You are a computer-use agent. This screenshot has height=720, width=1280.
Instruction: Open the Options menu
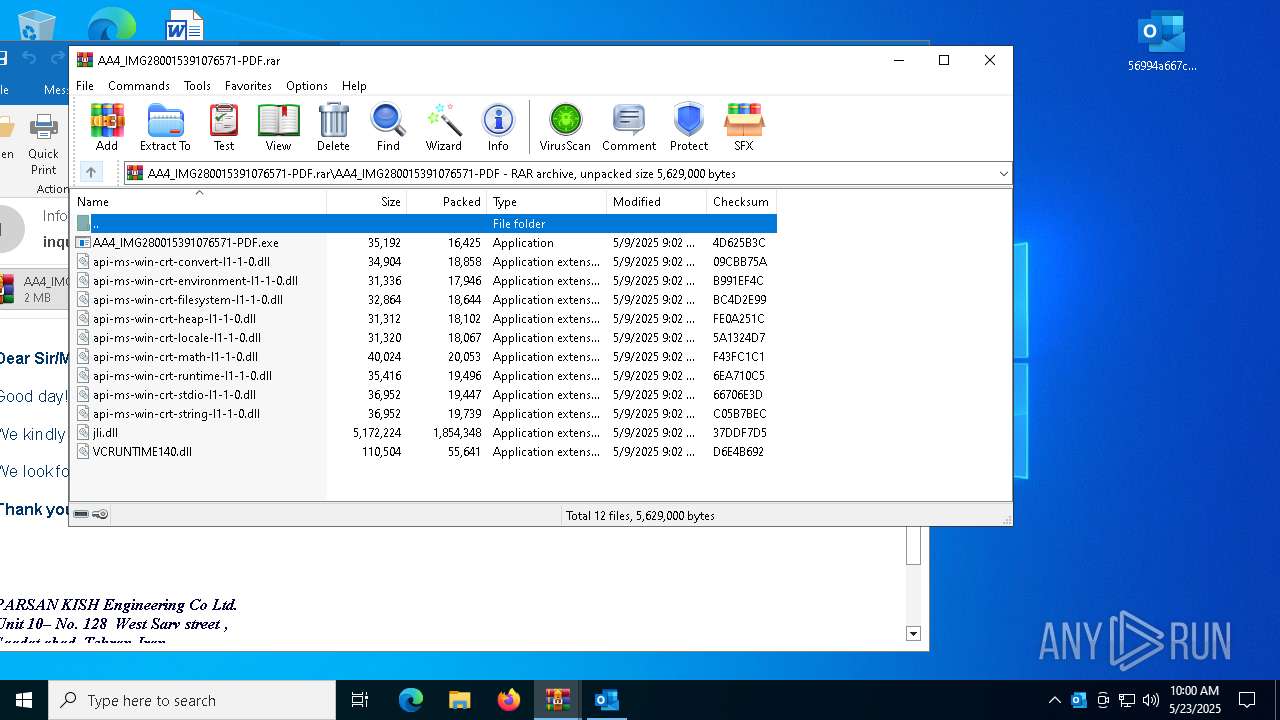[307, 86]
